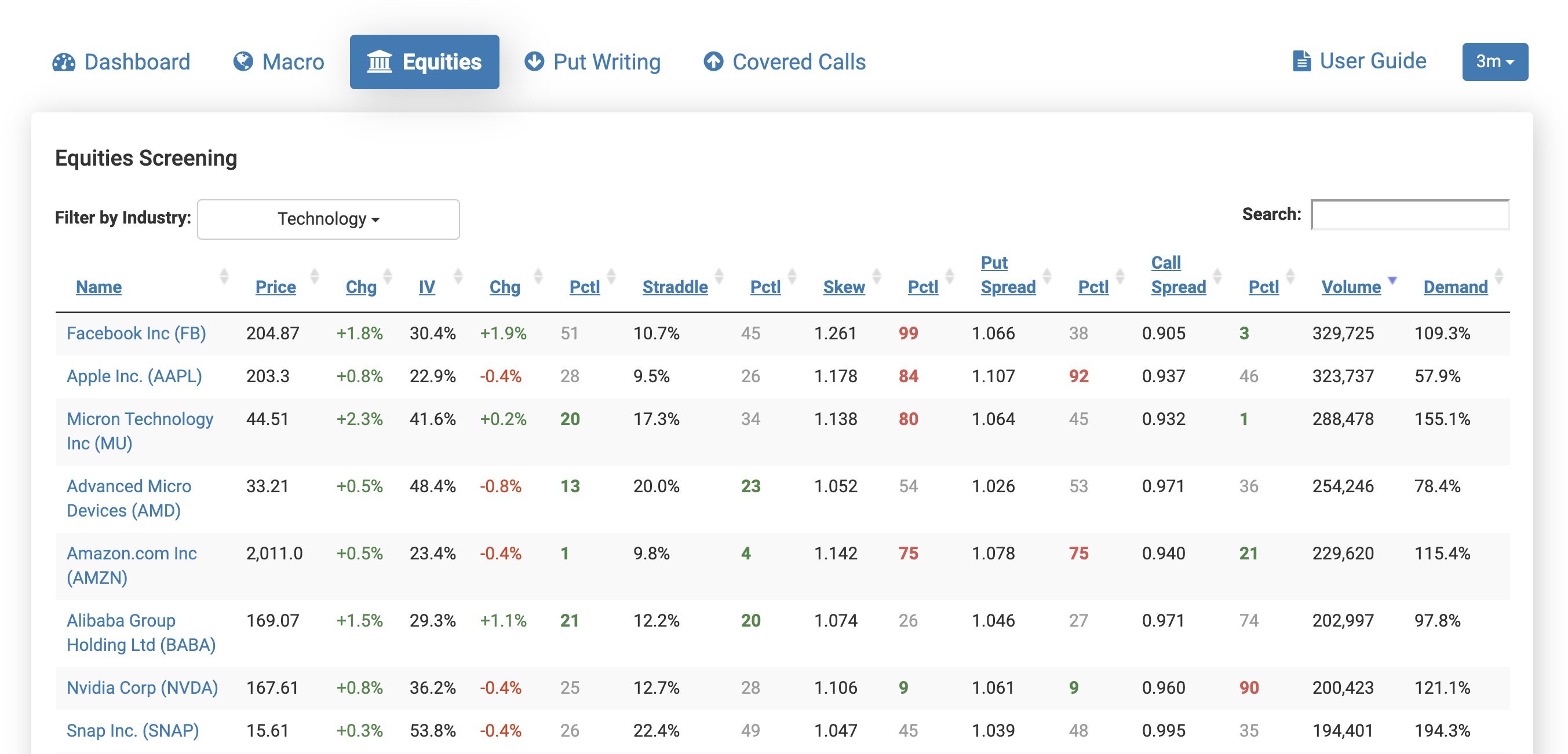
Task: Click the Macro globe icon
Action: 243,61
